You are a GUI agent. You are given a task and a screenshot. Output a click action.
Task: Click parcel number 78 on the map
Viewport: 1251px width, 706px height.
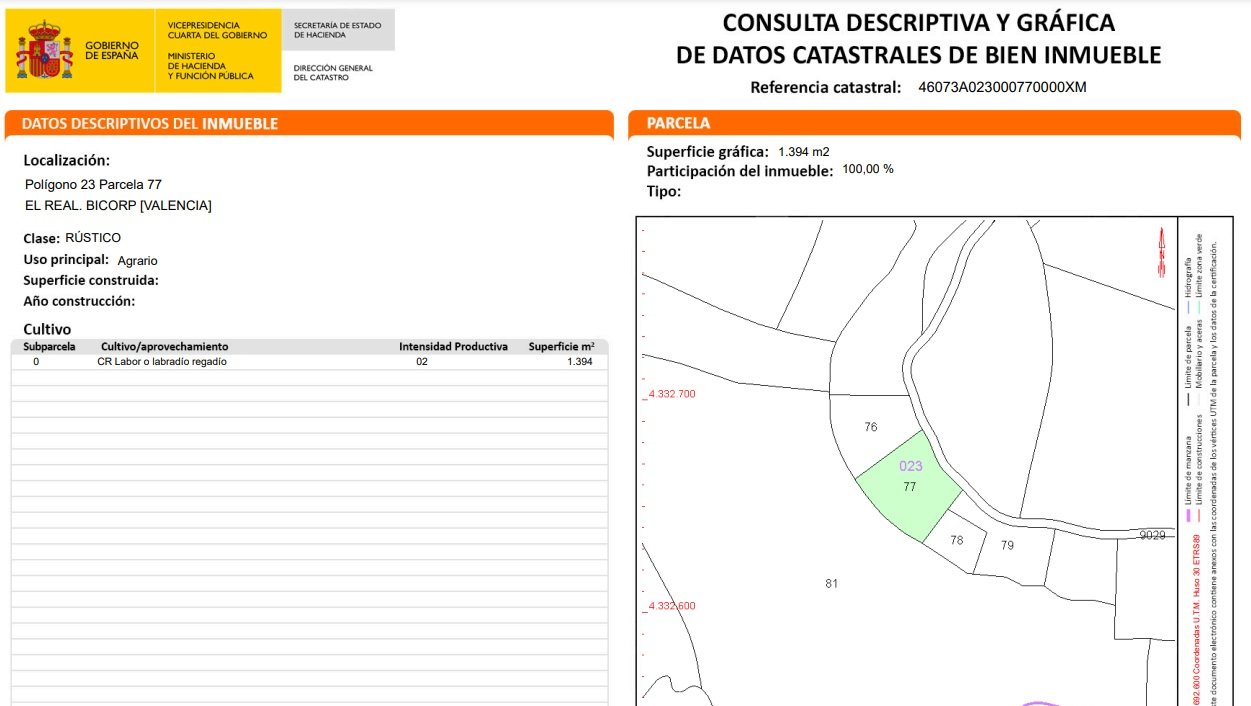[957, 540]
